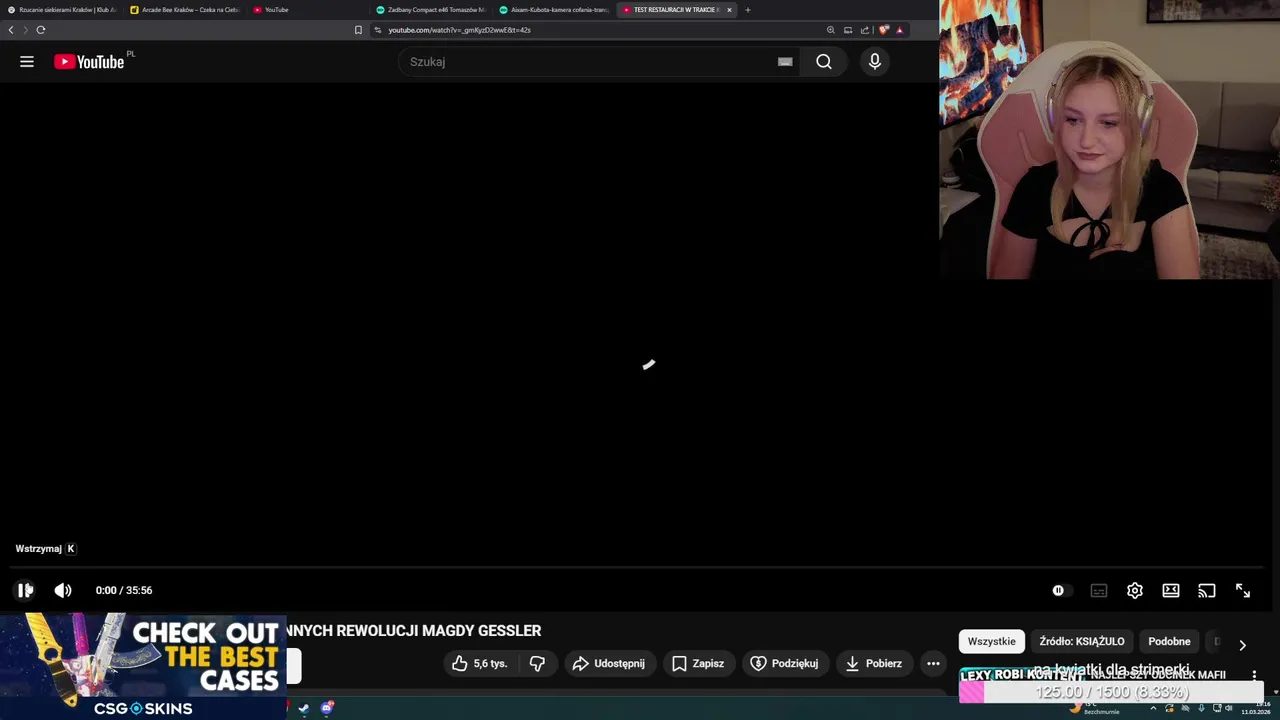The width and height of the screenshot is (1280, 720).
Task: Mute the video volume speaker
Action: coord(63,591)
